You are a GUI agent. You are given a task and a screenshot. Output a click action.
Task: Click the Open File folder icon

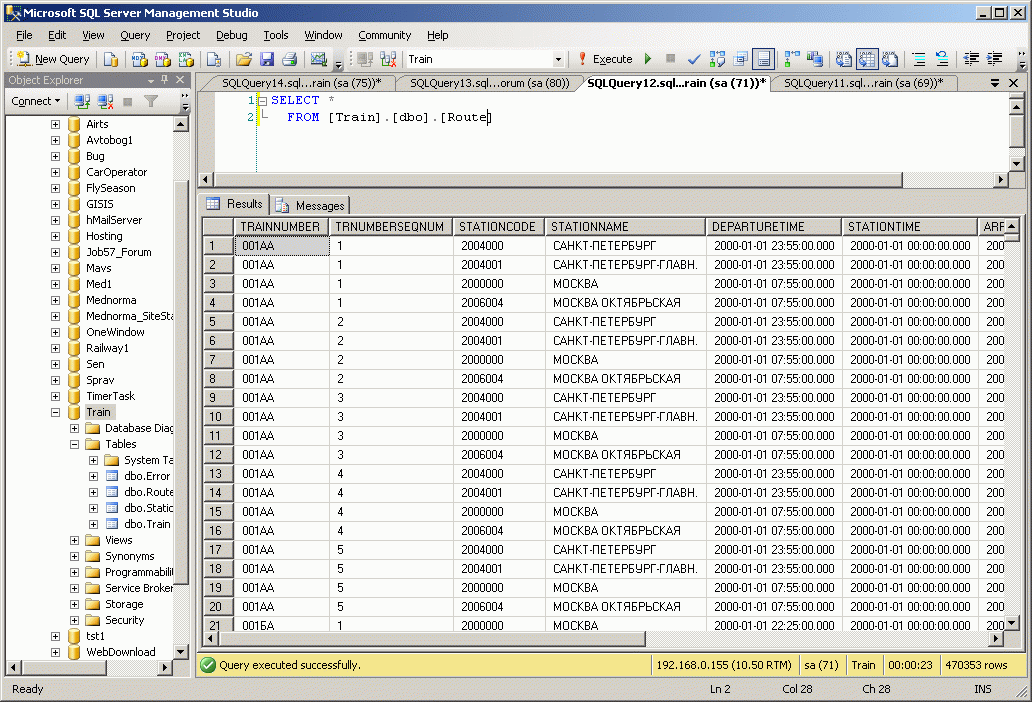[x=244, y=59]
